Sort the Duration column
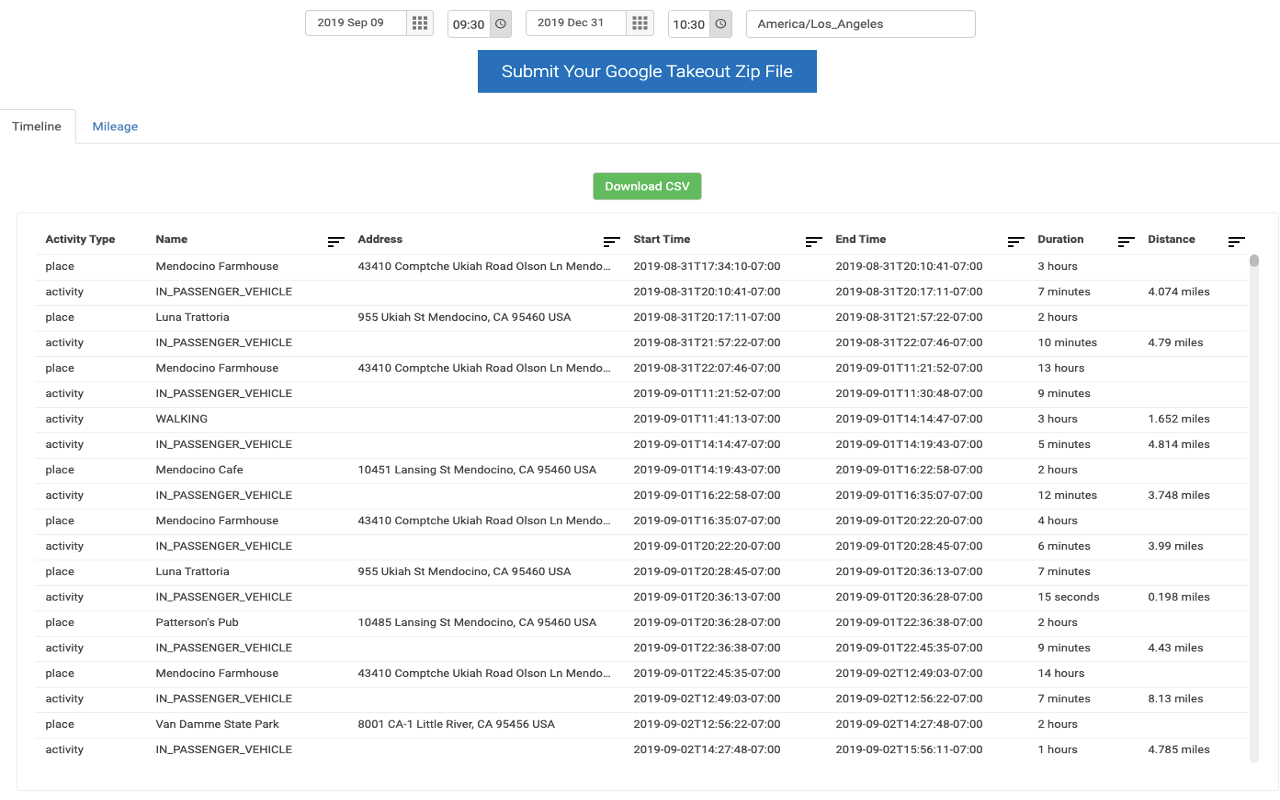Image resolution: width=1280 pixels, height=800 pixels. [1125, 241]
